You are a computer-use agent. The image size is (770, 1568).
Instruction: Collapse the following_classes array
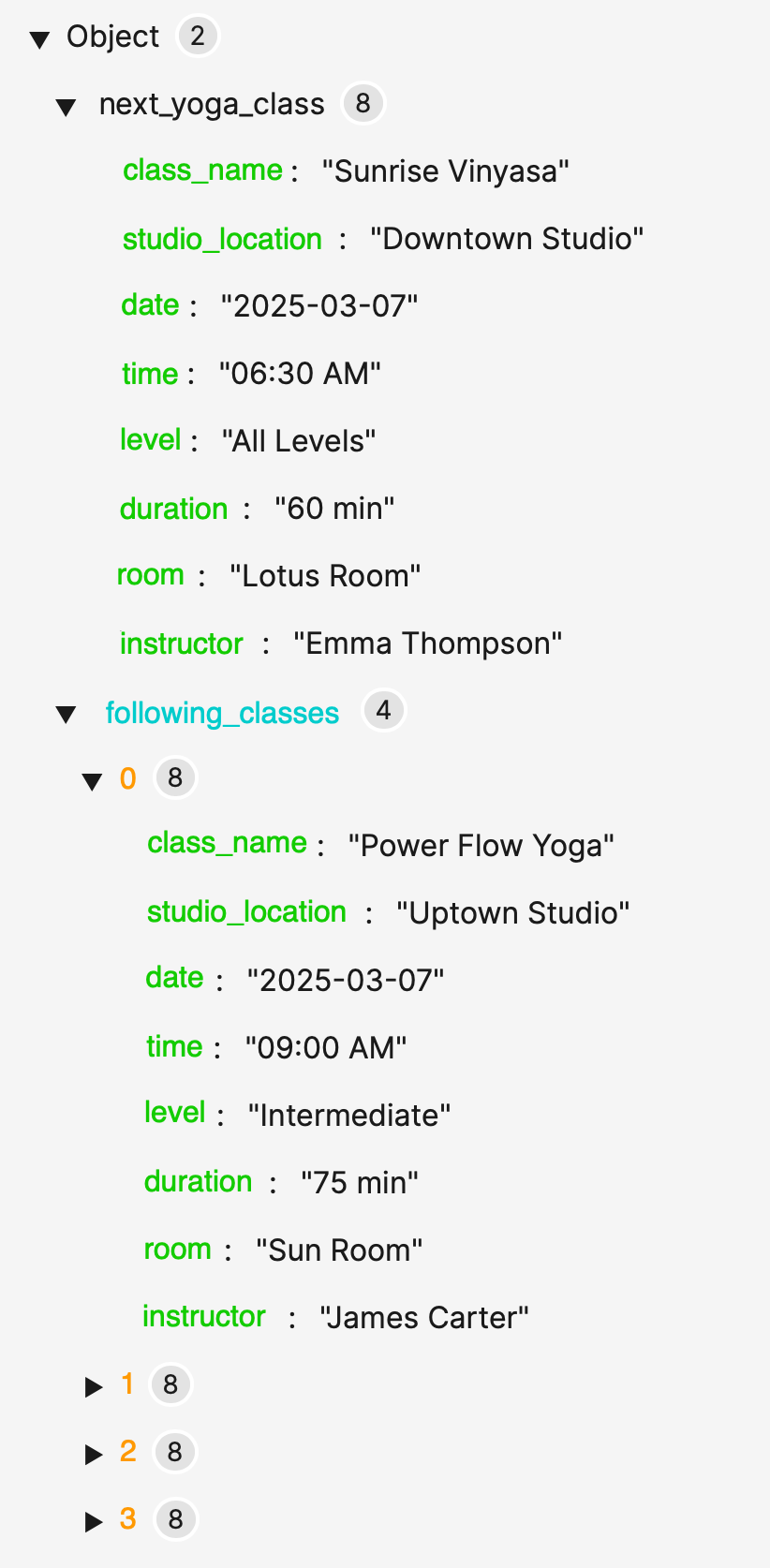click(x=64, y=713)
